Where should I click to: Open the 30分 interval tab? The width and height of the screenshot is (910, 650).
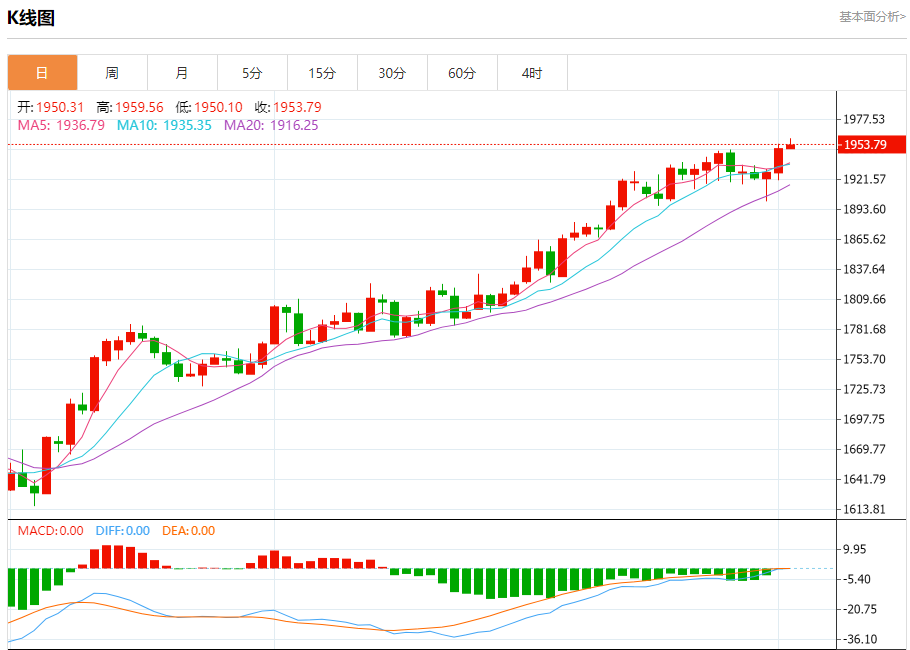(392, 73)
